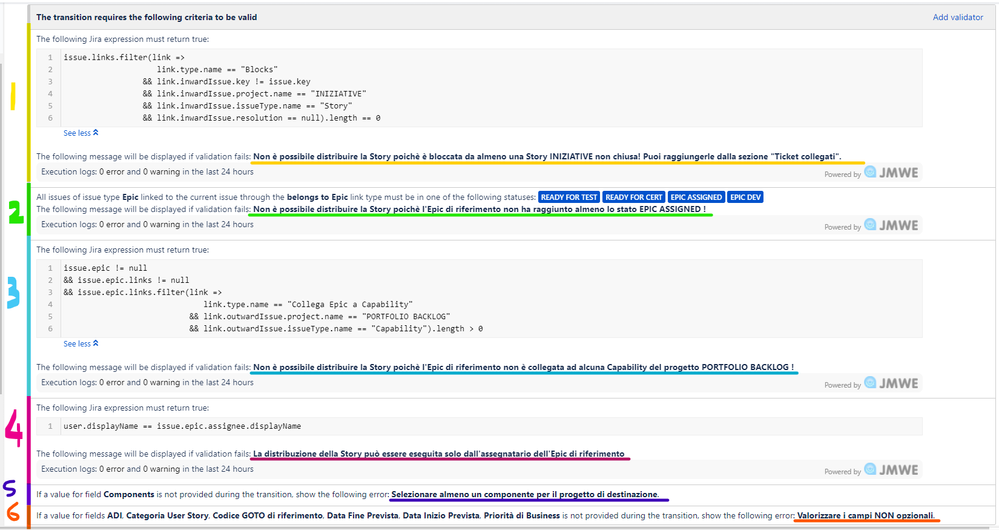Collapse third validator's expression using See less

pos(81,344)
